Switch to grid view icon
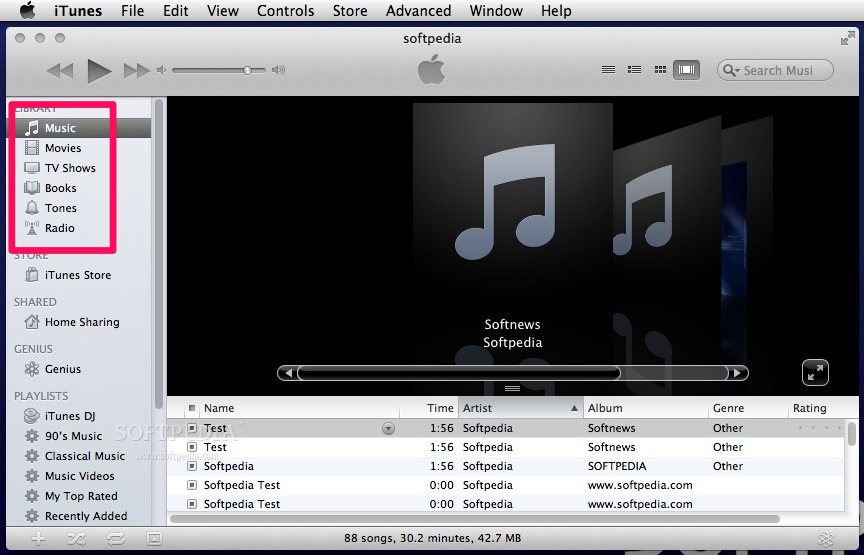The height and width of the screenshot is (555, 864). click(660, 70)
